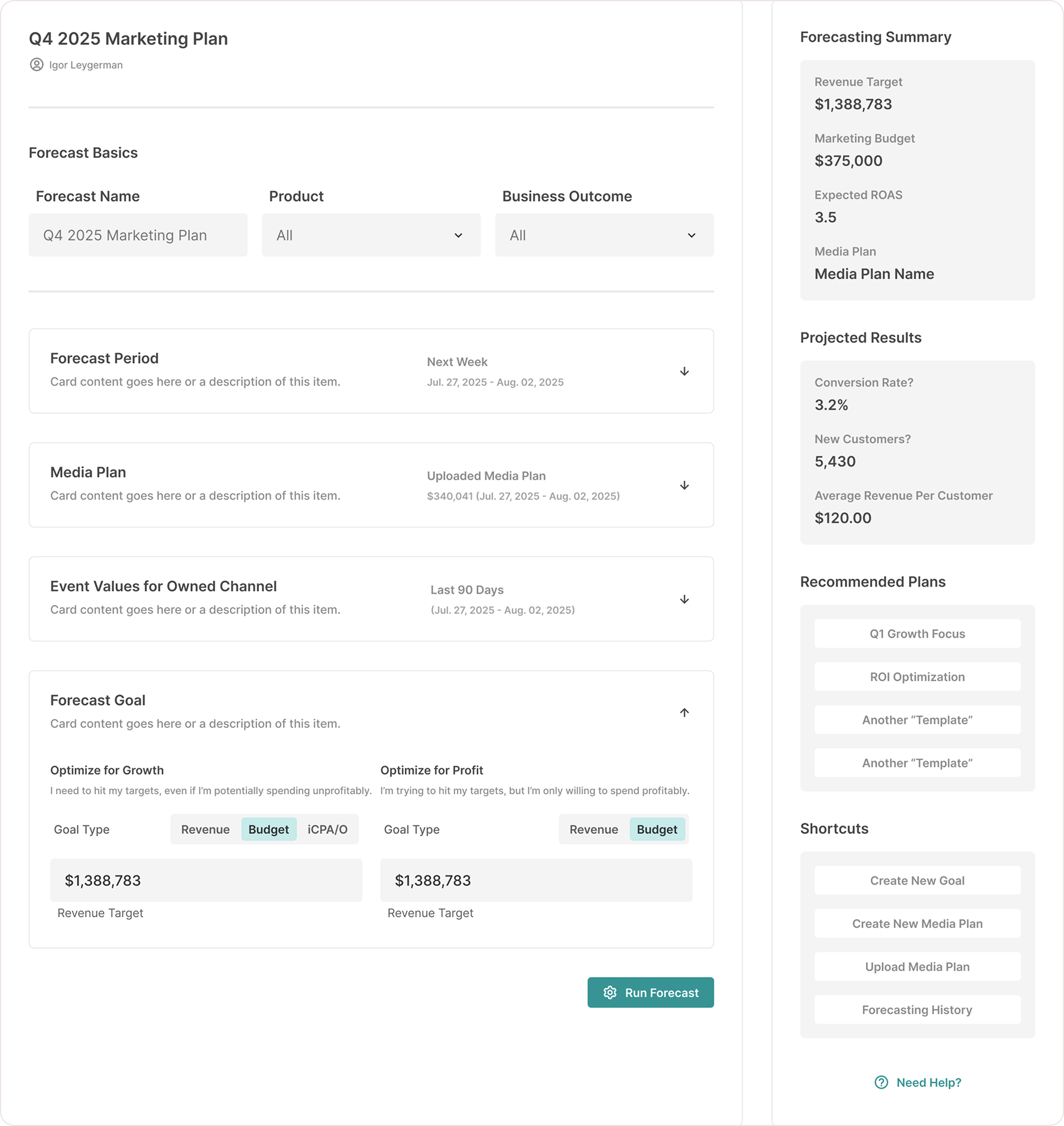Image resolution: width=1064 pixels, height=1126 pixels.
Task: Choose the Q1 Growth Focus recommended plan
Action: point(917,634)
